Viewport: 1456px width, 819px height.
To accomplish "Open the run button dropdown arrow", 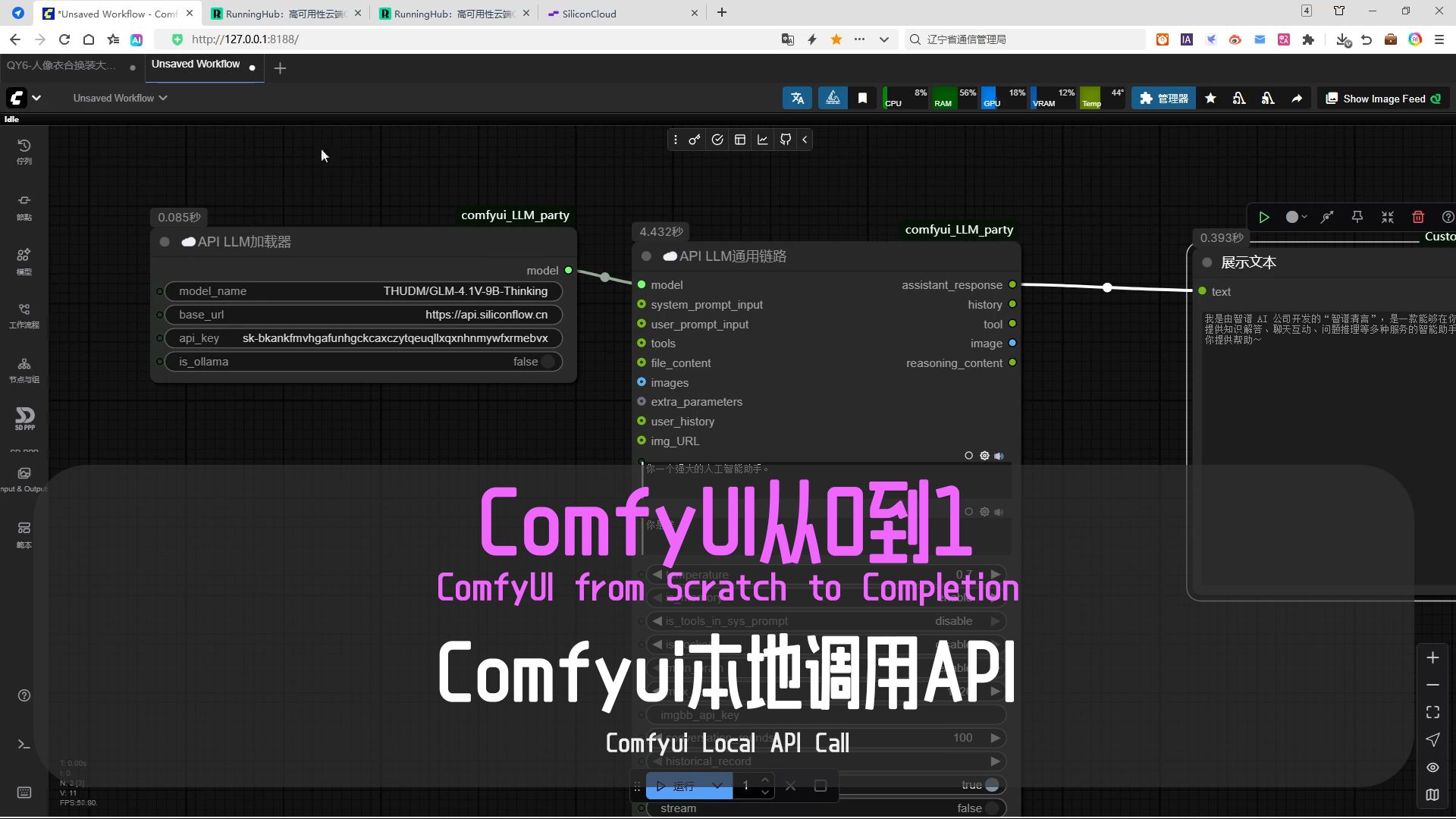I will (717, 786).
